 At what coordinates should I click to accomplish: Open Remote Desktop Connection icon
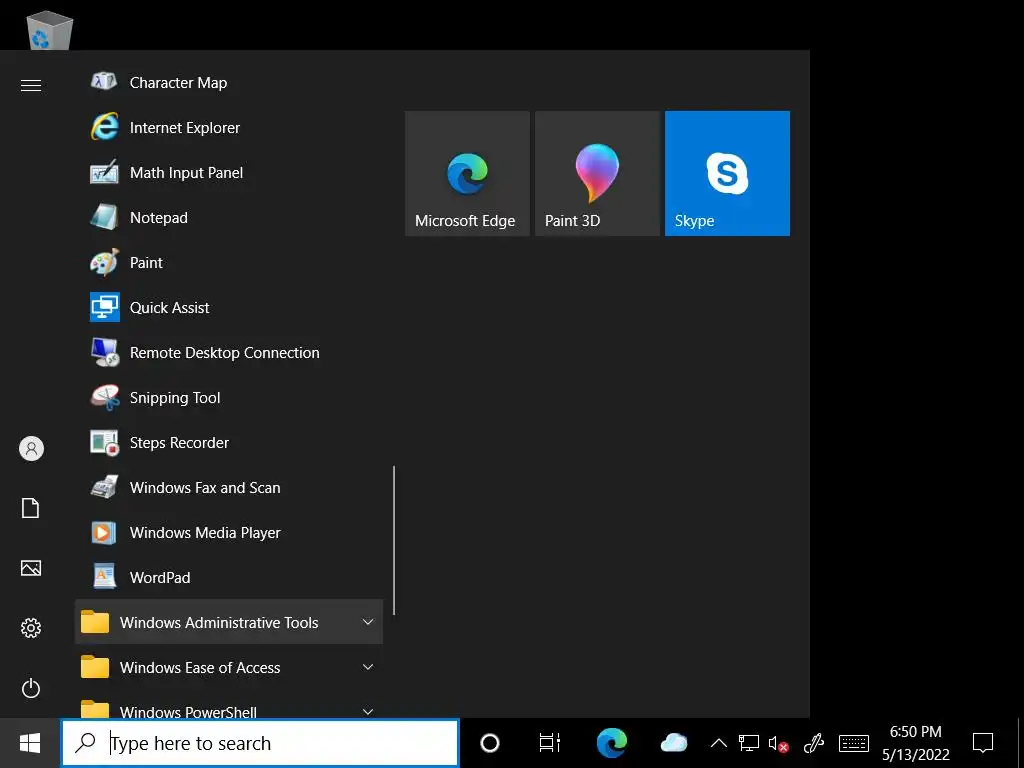(104, 353)
